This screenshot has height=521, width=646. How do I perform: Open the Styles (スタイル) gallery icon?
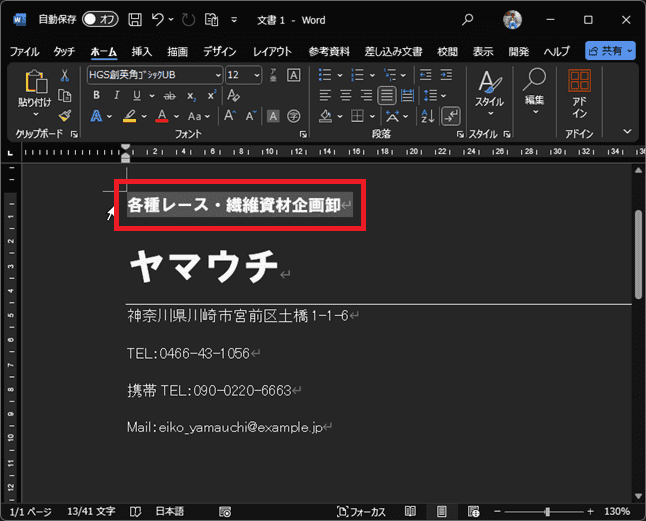pos(488,88)
